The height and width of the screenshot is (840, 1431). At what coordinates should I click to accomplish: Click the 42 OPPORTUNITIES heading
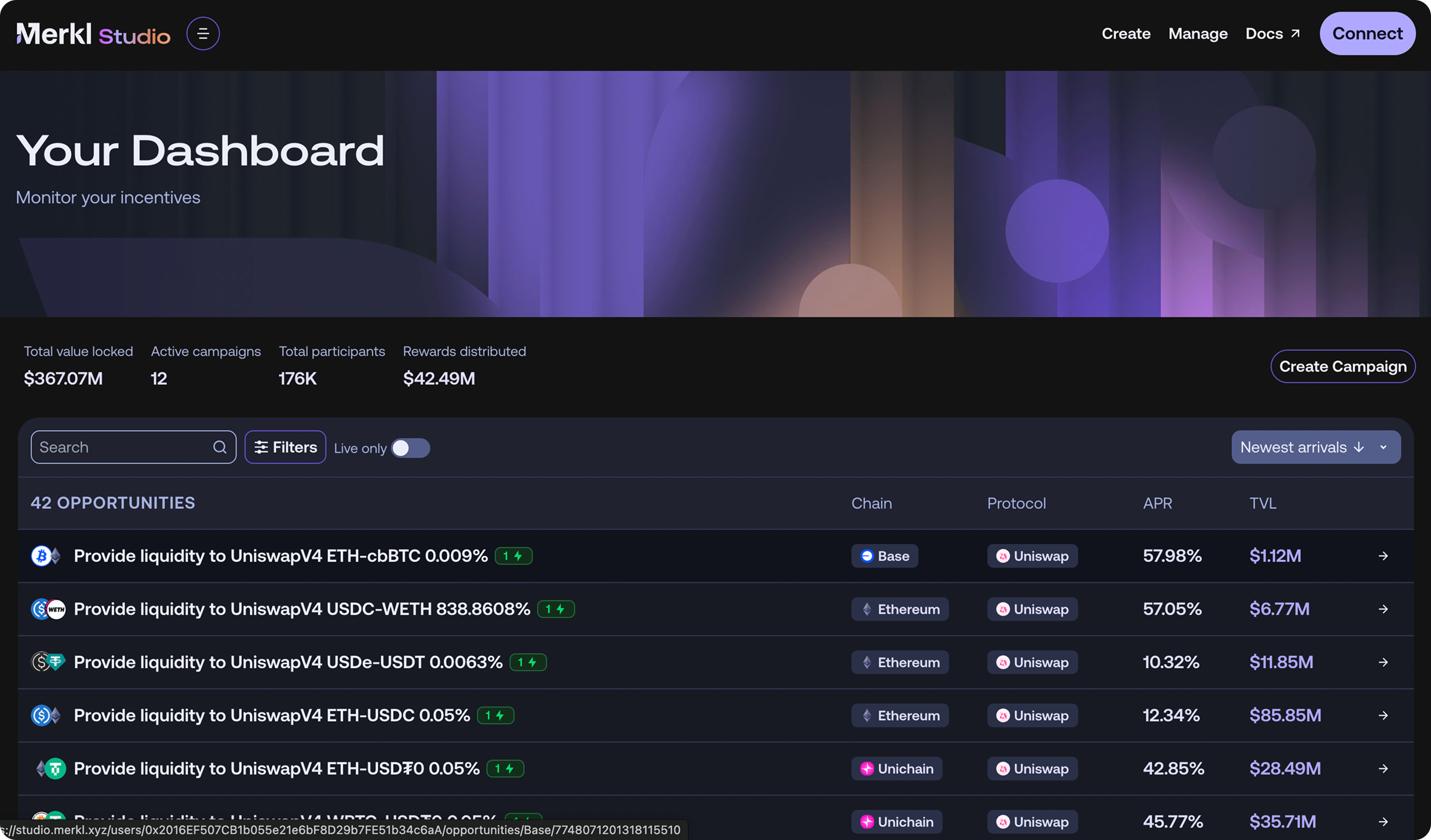pyautogui.click(x=113, y=503)
